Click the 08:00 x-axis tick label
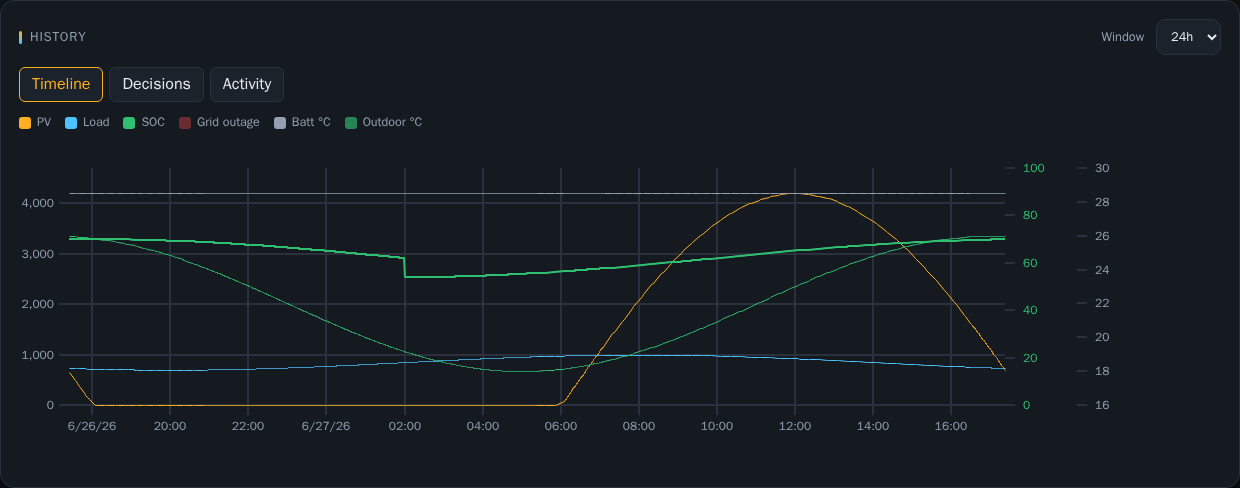1240x488 pixels. pyautogui.click(x=638, y=426)
